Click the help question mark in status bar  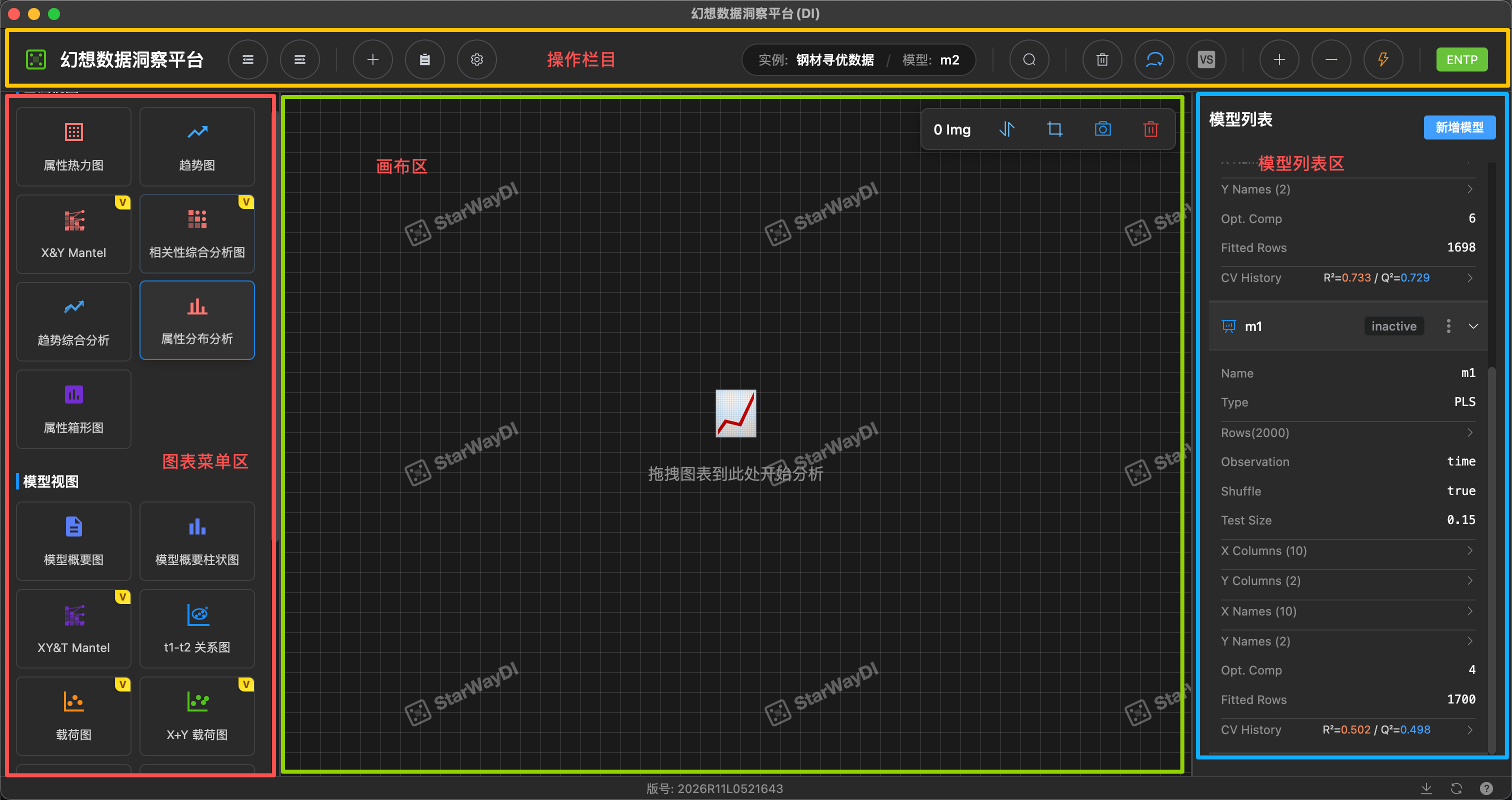click(1486, 788)
